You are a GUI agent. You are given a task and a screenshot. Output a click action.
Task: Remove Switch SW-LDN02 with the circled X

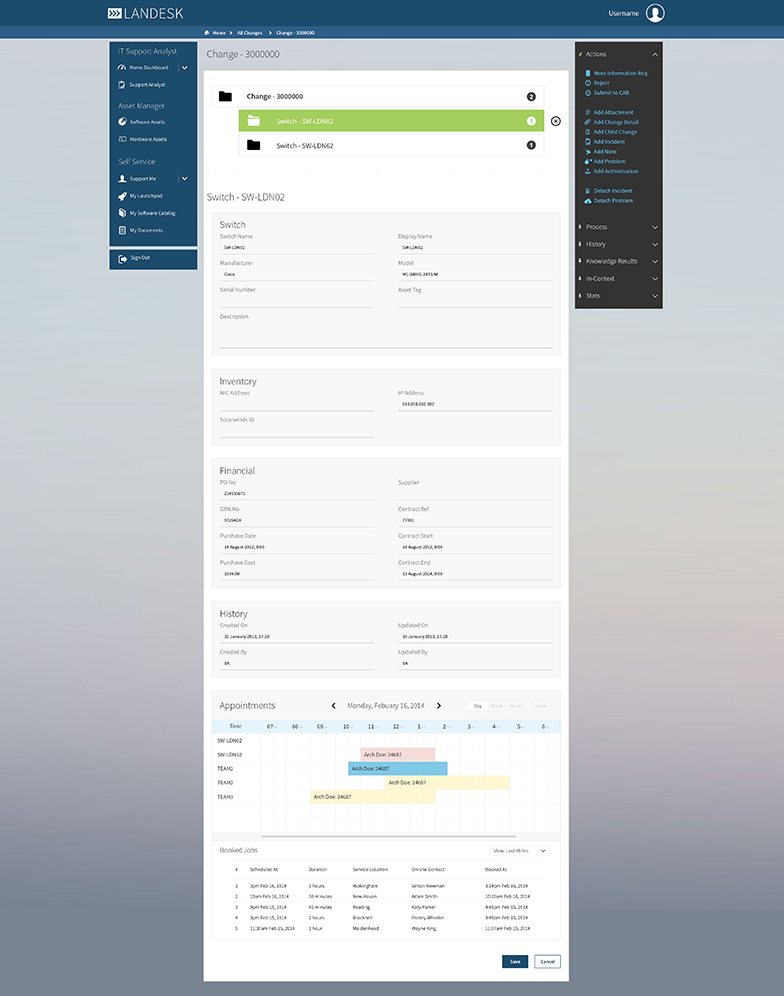[556, 121]
